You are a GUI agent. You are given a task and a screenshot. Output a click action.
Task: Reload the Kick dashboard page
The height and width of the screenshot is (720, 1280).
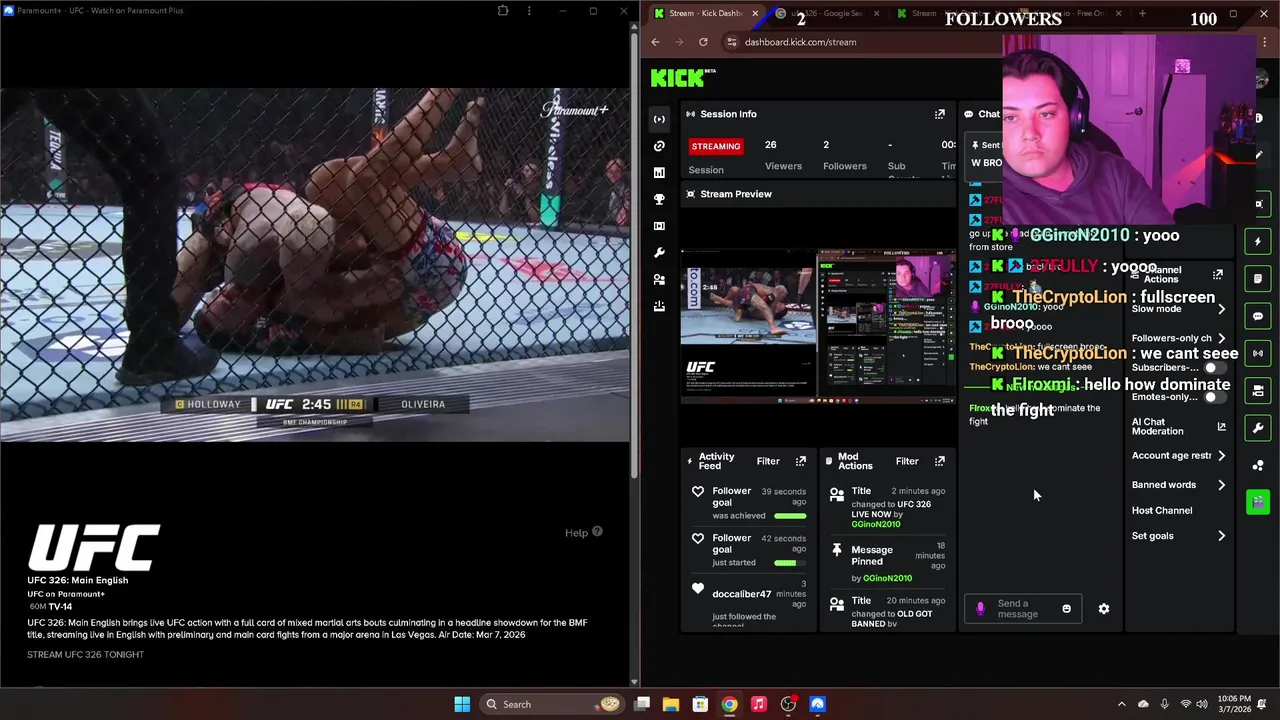pos(703,42)
